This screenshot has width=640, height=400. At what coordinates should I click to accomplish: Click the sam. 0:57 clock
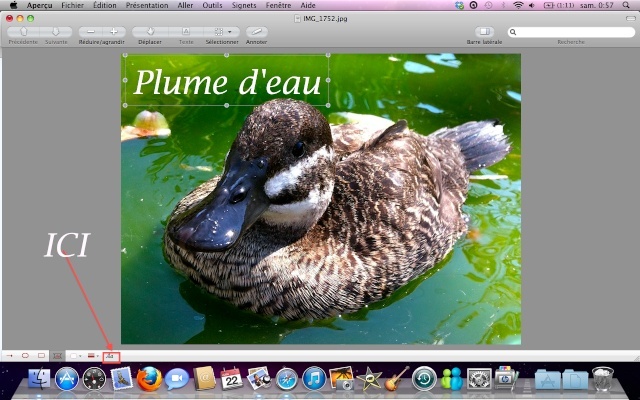point(597,5)
